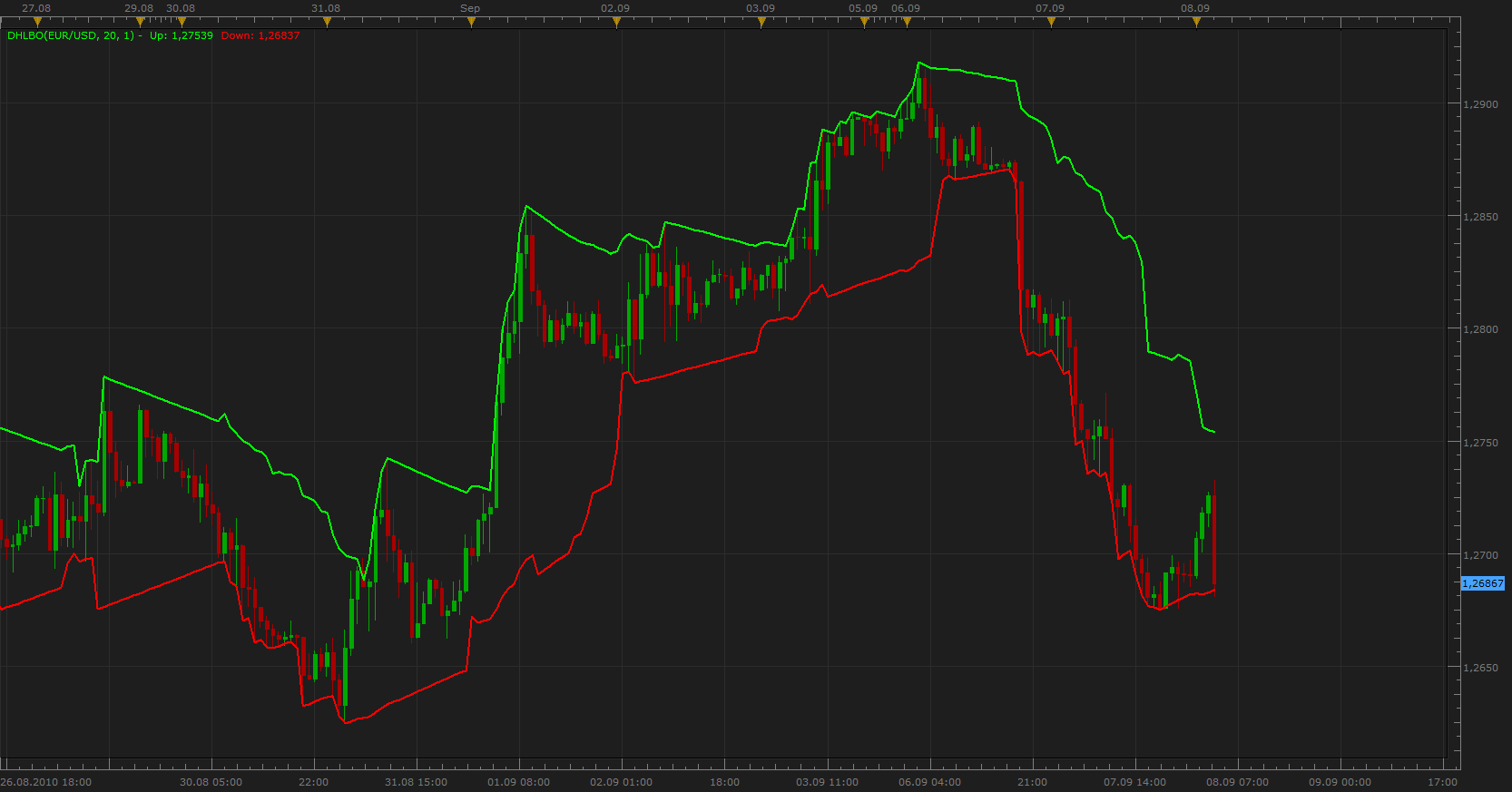Click the 01.09 08:00 time label

click(x=518, y=782)
